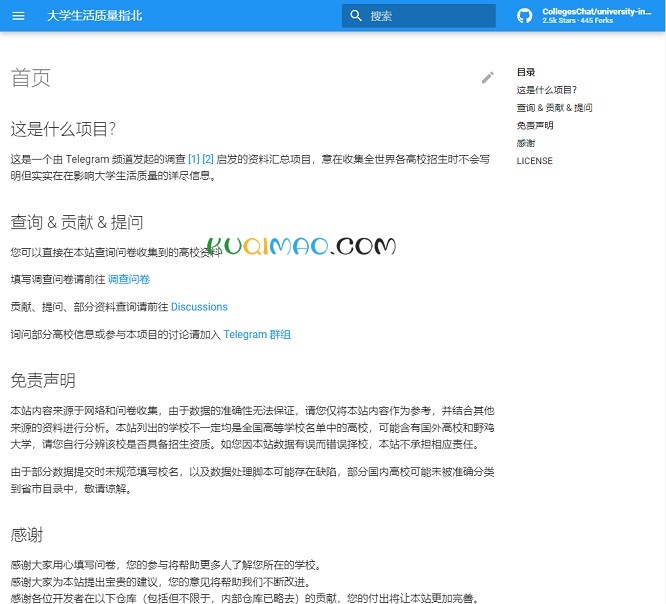The image size is (666, 604).
Task: Click the 目录 contents heading
Action: tap(526, 72)
